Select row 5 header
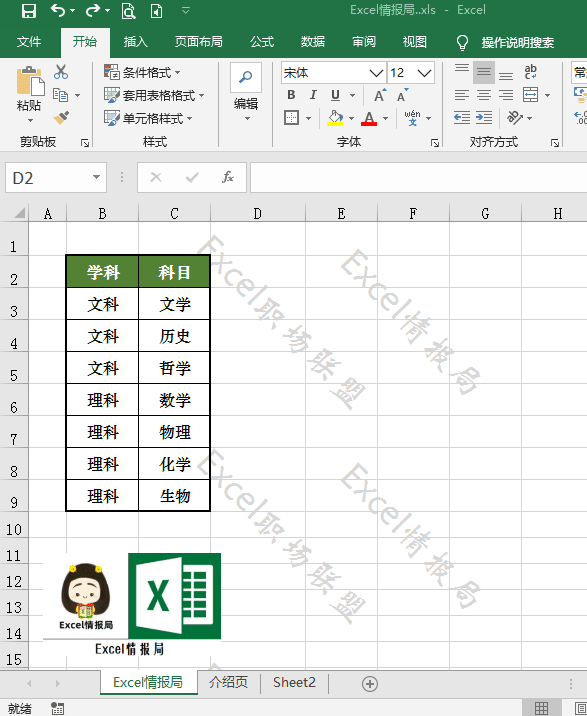587x716 pixels. coord(14,368)
